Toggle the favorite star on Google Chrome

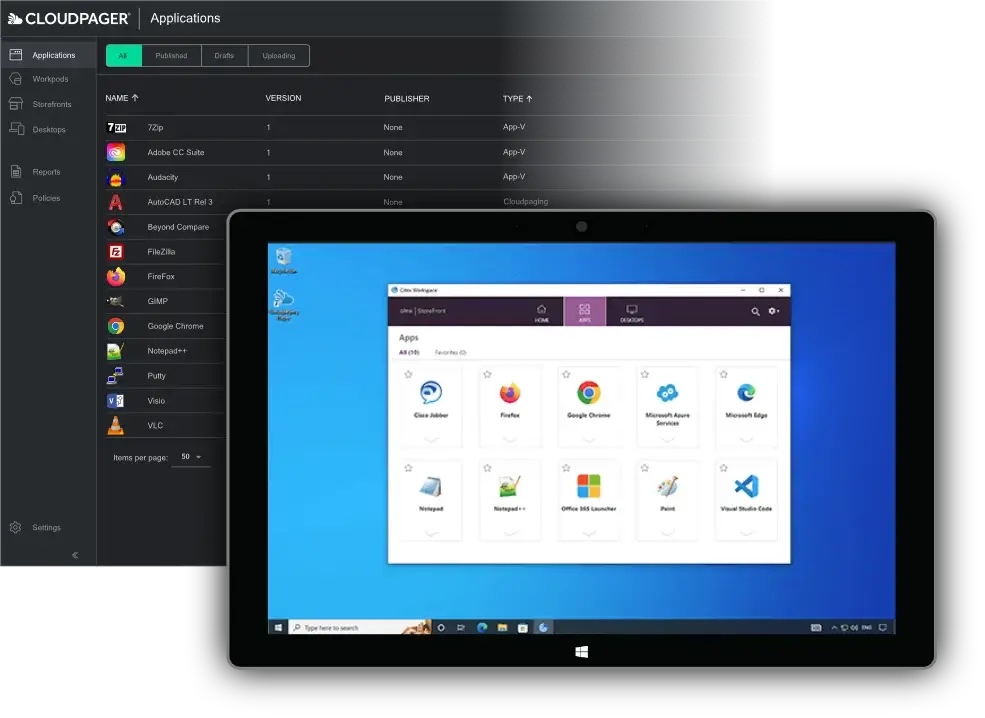(566, 374)
